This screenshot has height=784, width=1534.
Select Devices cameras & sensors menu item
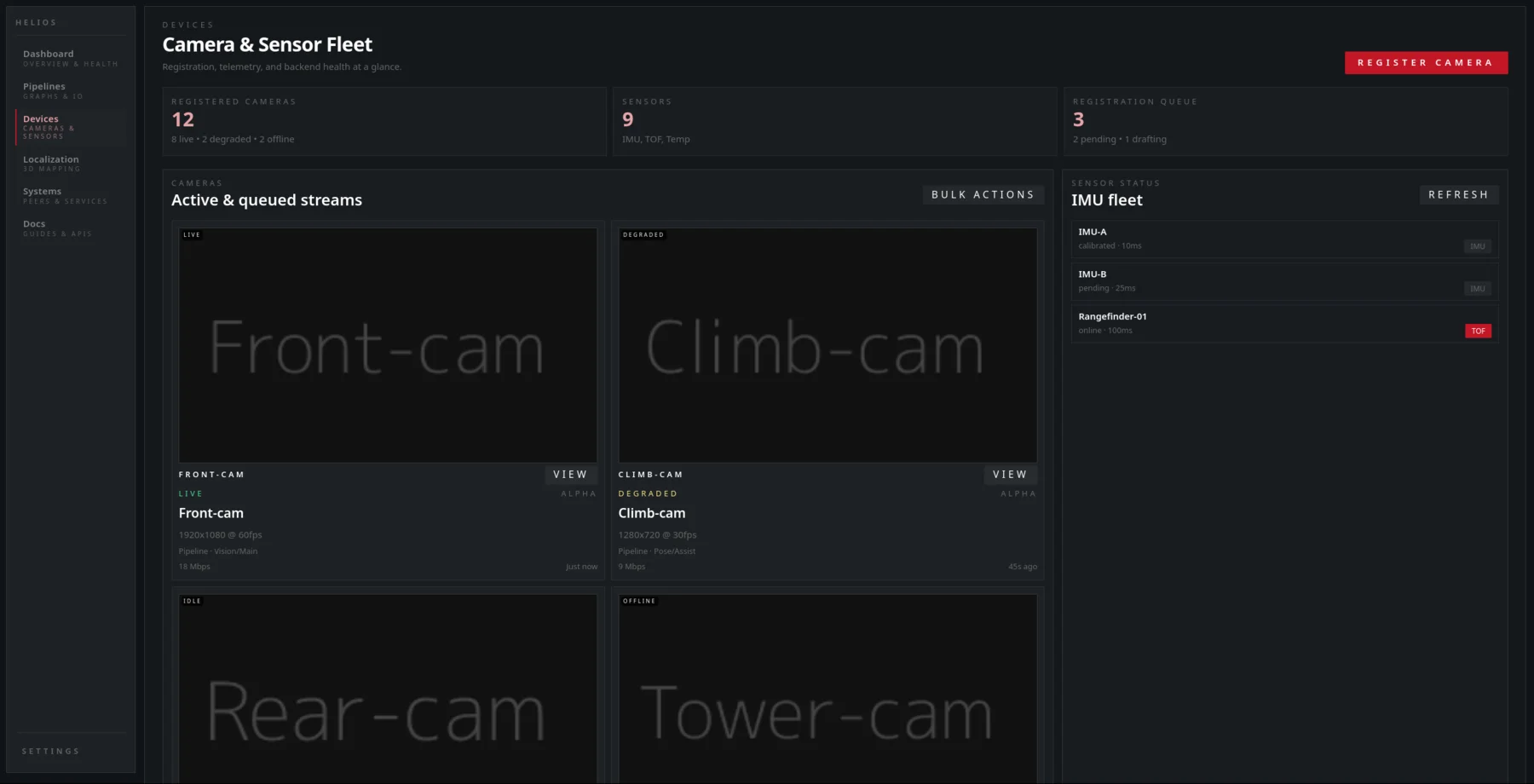(x=71, y=127)
